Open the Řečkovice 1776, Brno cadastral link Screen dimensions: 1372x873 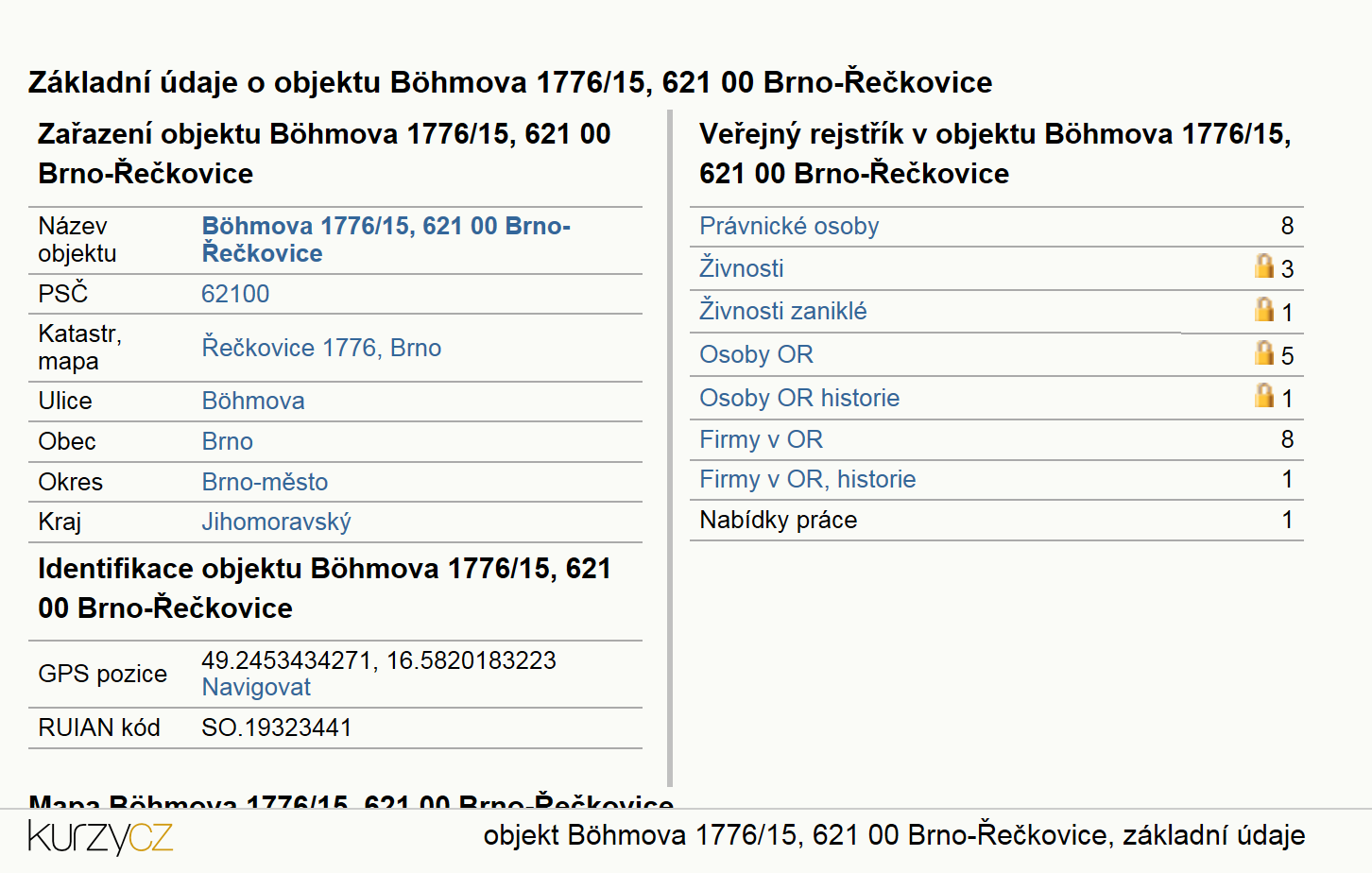(321, 348)
